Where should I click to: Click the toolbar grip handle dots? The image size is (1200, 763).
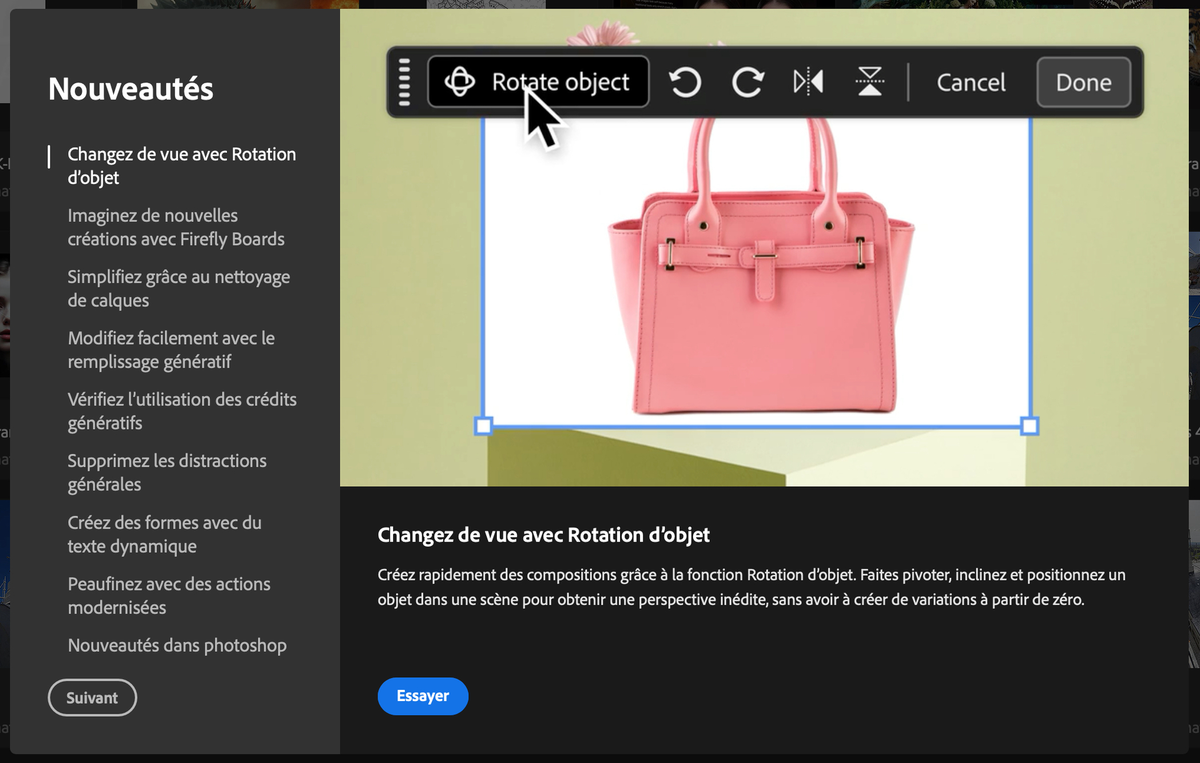pos(404,82)
